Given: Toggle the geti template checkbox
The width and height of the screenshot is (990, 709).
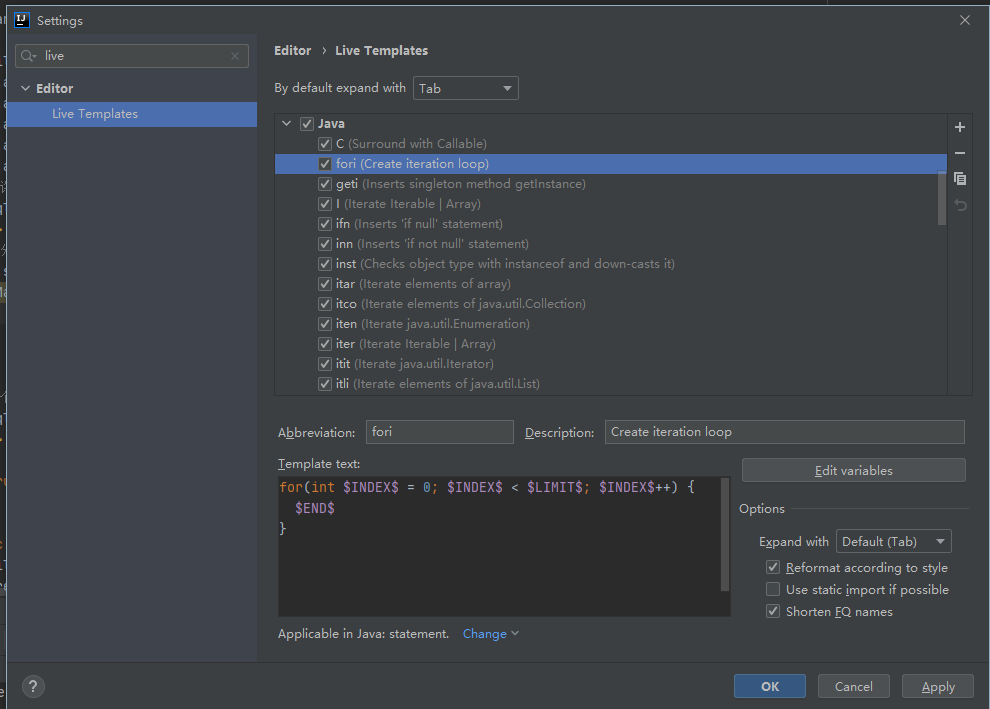Looking at the screenshot, I should (x=325, y=184).
